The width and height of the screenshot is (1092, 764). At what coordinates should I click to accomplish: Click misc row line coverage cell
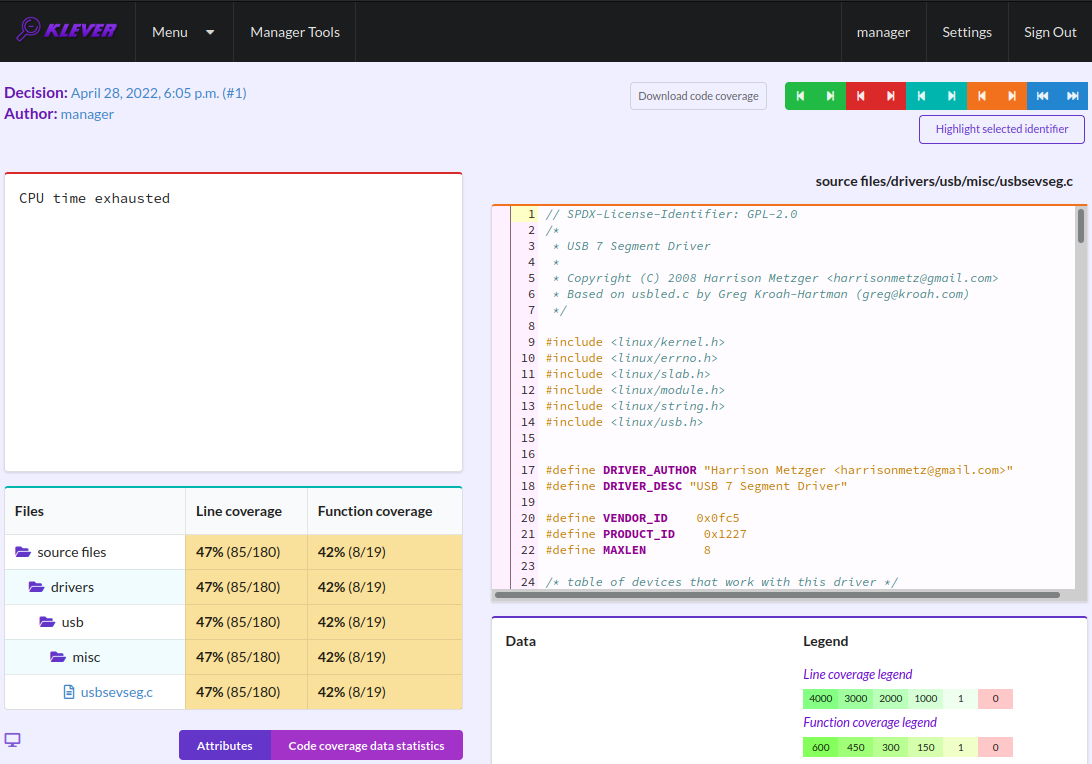point(247,657)
